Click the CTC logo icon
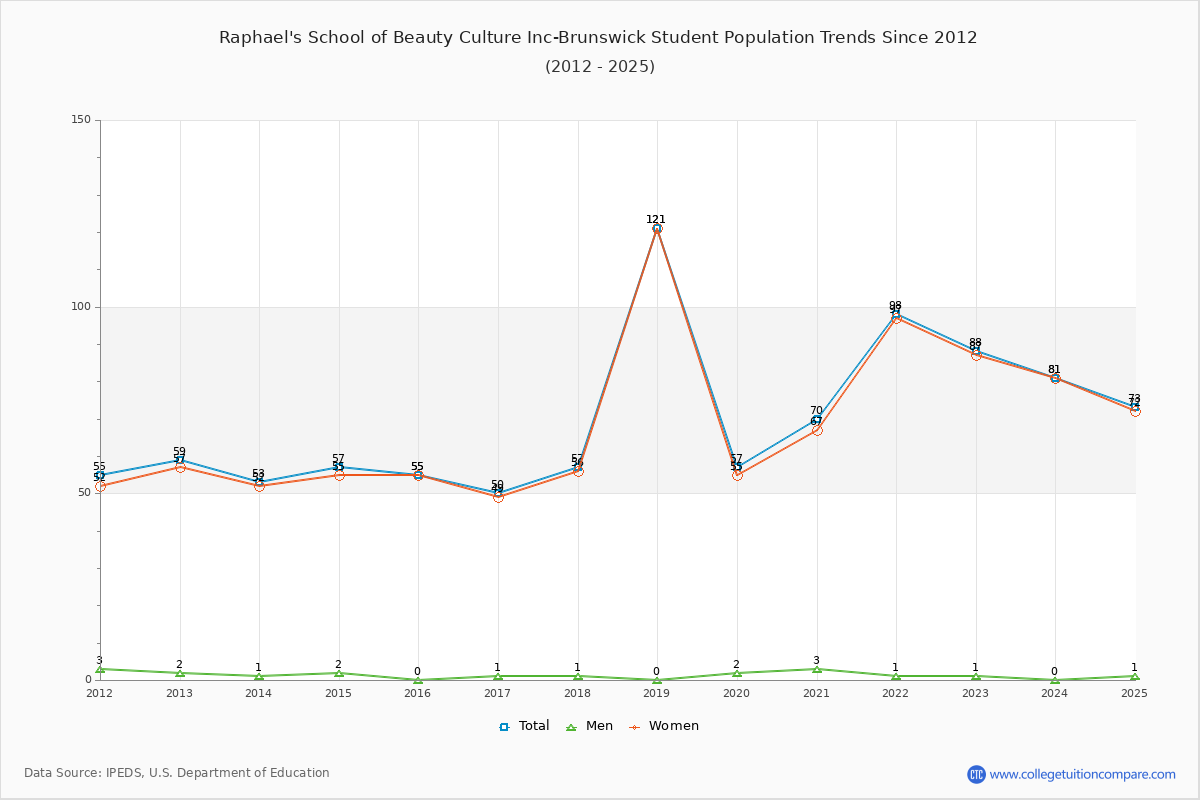This screenshot has width=1200, height=800. point(976,774)
